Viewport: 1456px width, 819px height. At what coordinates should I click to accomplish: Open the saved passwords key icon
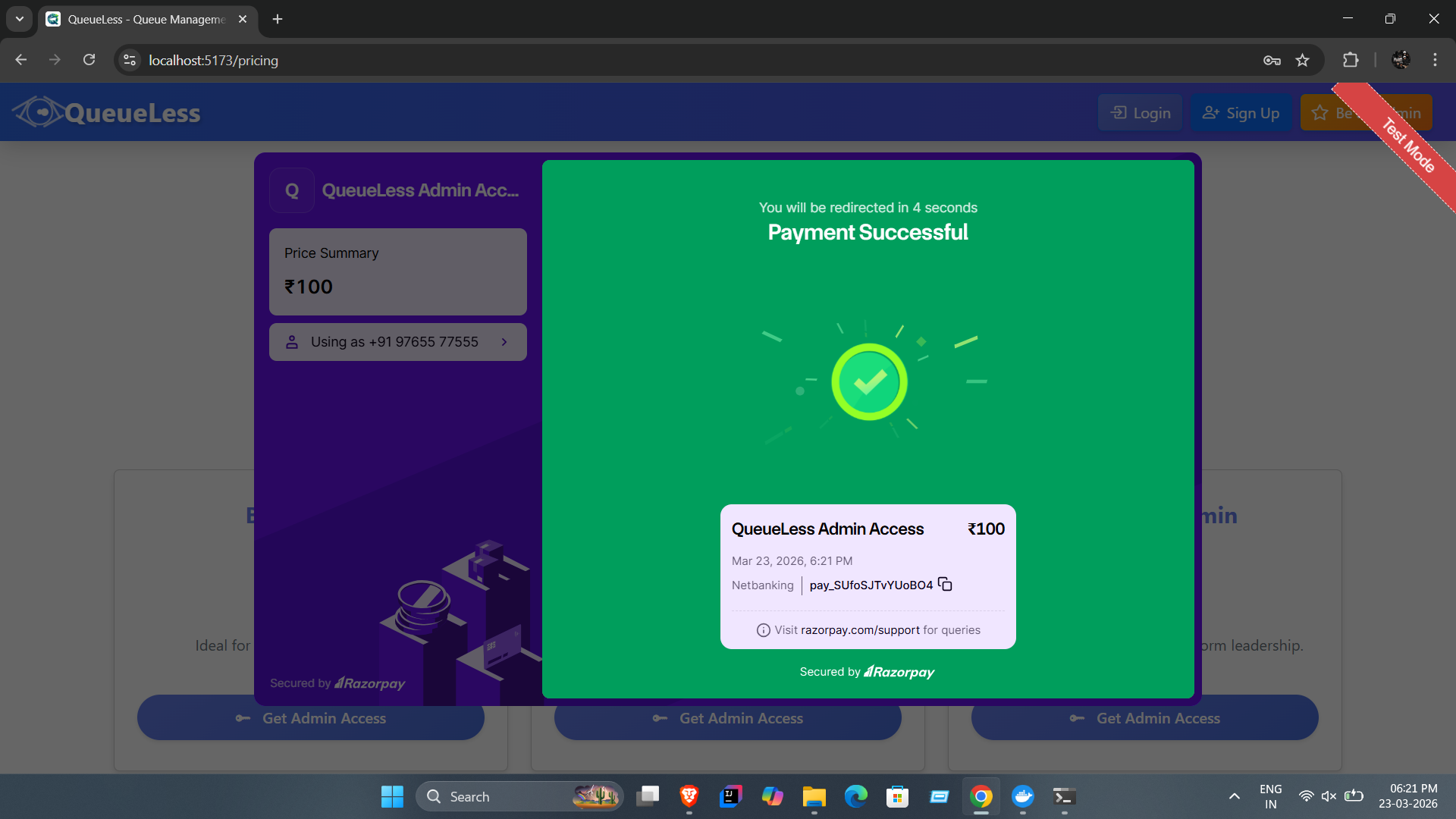1272,60
